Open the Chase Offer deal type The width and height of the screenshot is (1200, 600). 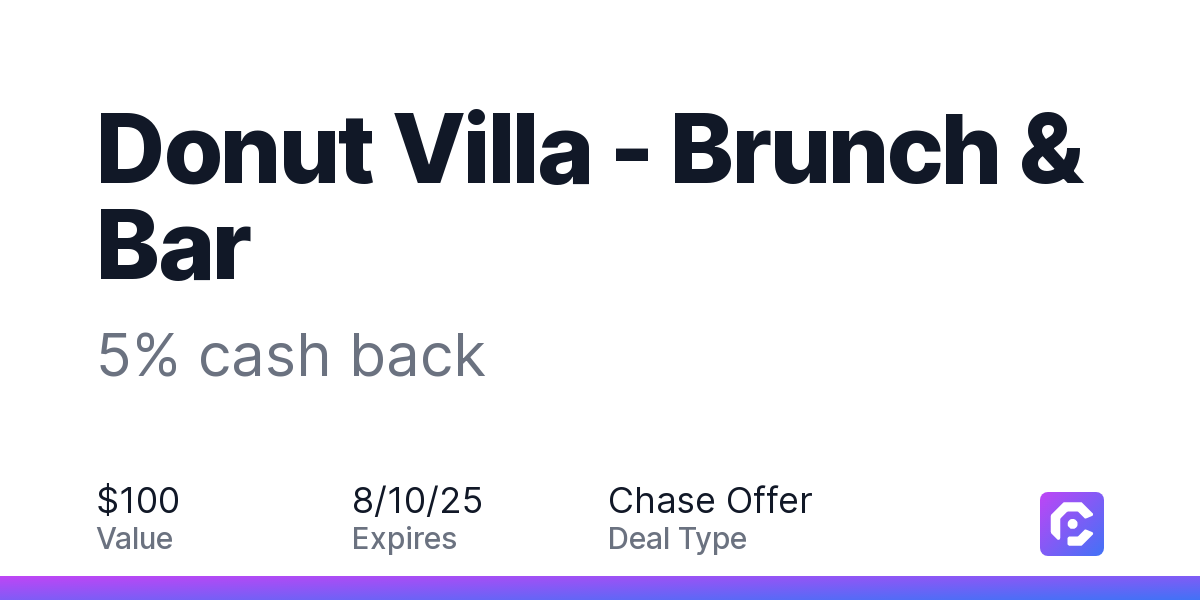click(710, 500)
